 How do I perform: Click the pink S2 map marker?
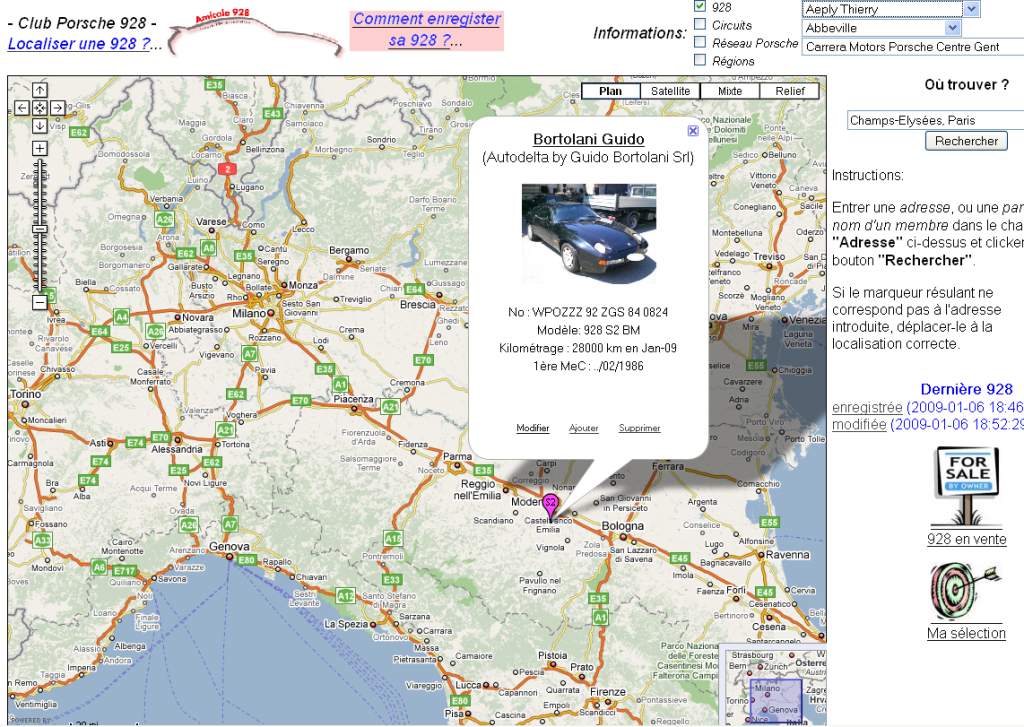pos(551,508)
